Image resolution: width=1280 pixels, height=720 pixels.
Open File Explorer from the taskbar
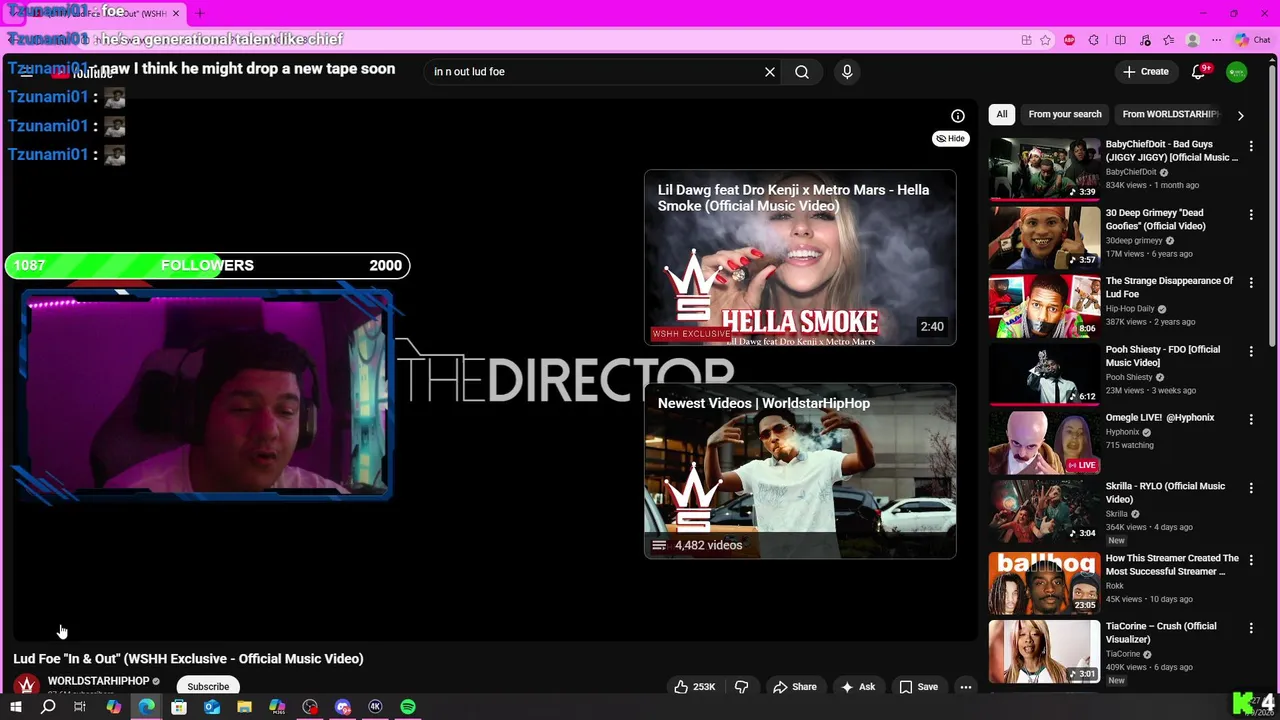244,707
